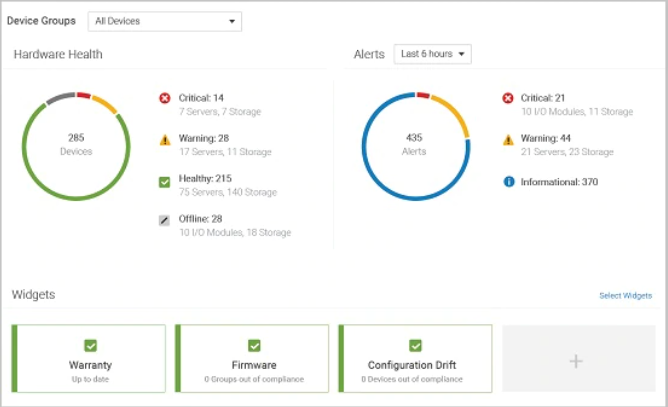Open the Warranty widget card
668x407 pixels.
point(89,358)
